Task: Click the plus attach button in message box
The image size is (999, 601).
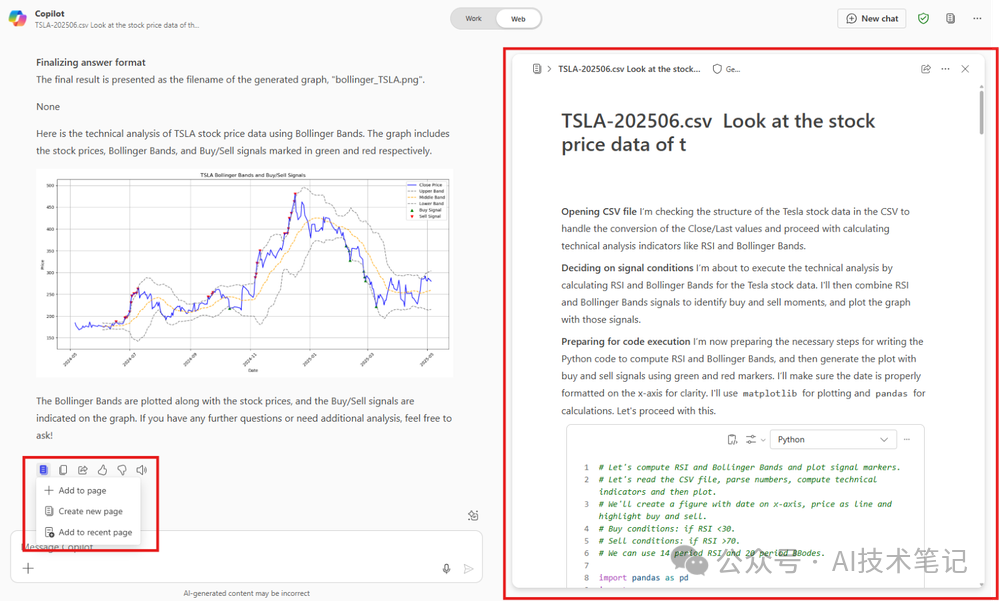Action: pos(28,568)
